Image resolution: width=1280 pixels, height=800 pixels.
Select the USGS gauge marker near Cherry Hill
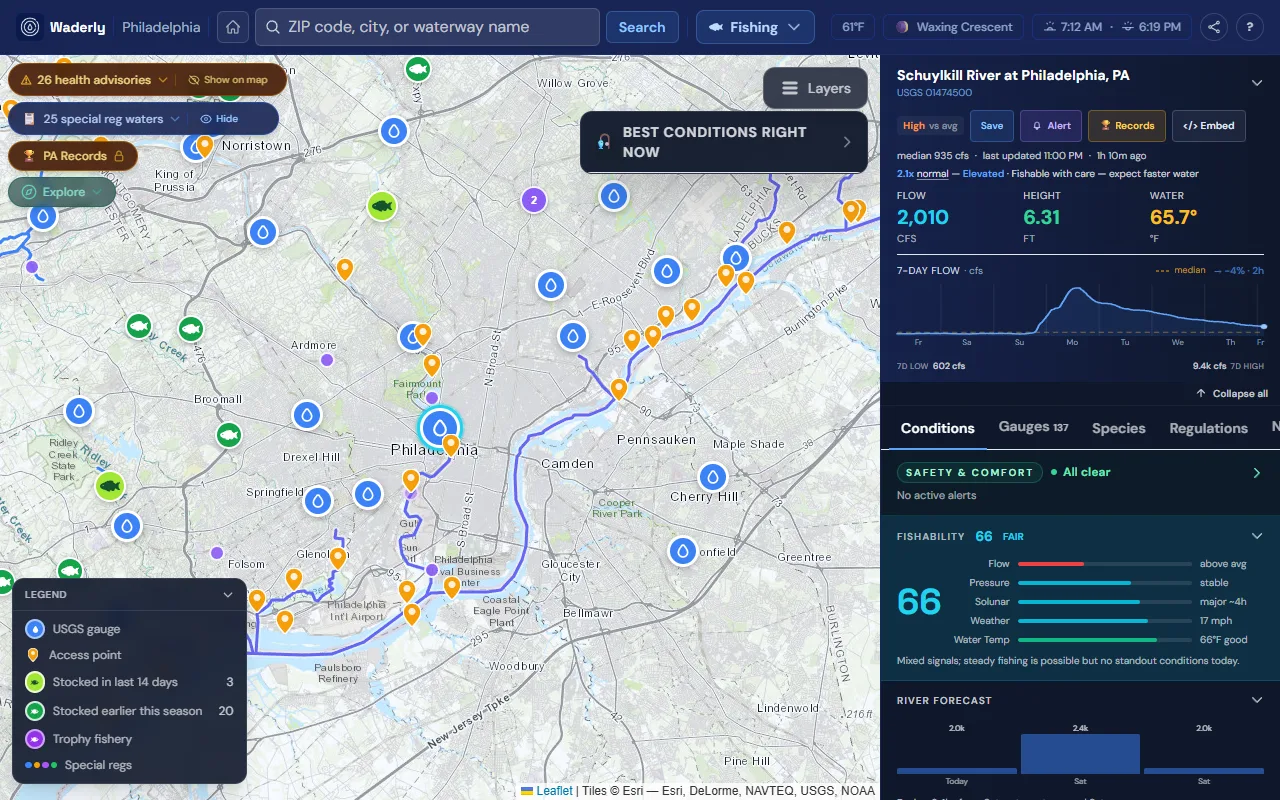[713, 477]
